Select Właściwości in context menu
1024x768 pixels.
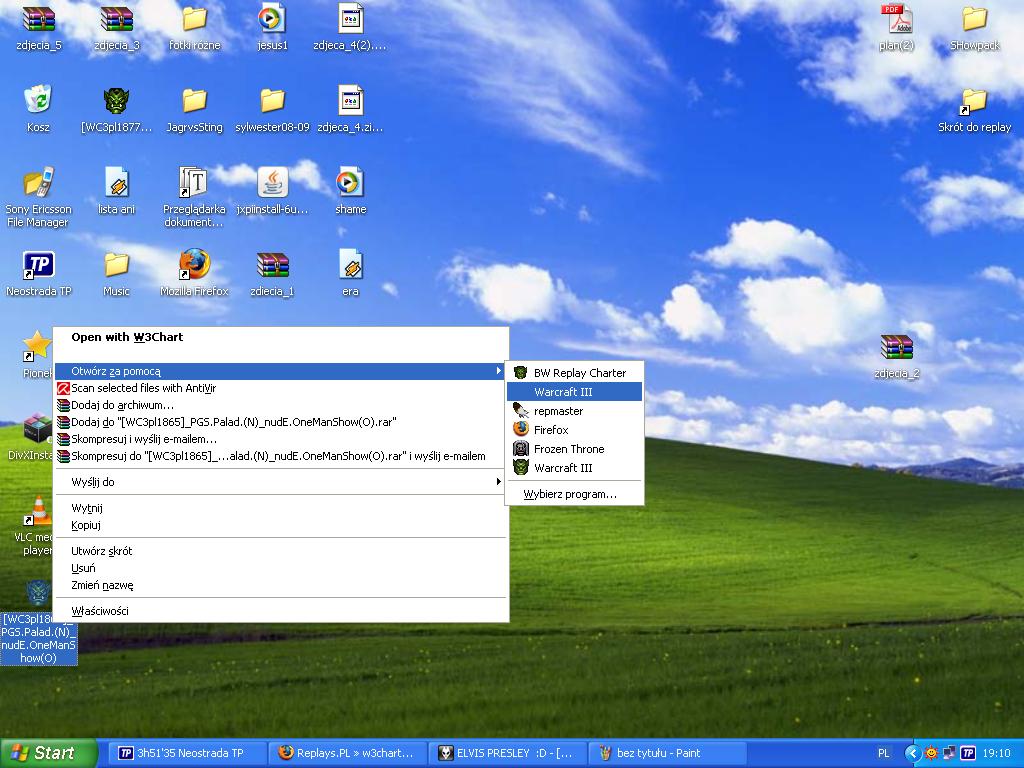tap(100, 611)
